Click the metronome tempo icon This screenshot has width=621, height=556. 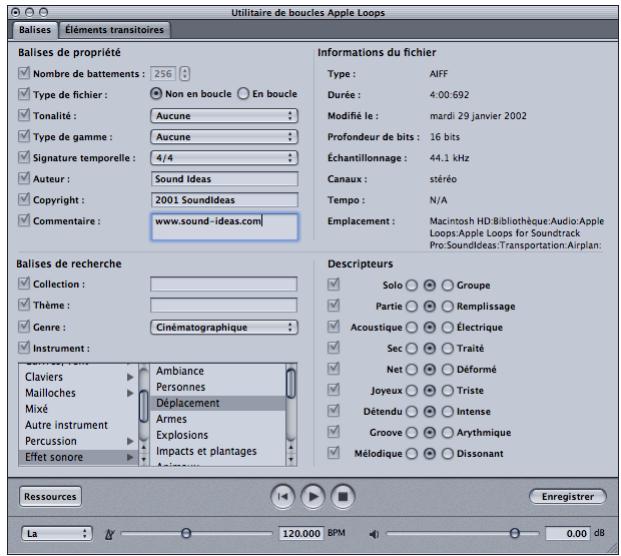pos(110,534)
